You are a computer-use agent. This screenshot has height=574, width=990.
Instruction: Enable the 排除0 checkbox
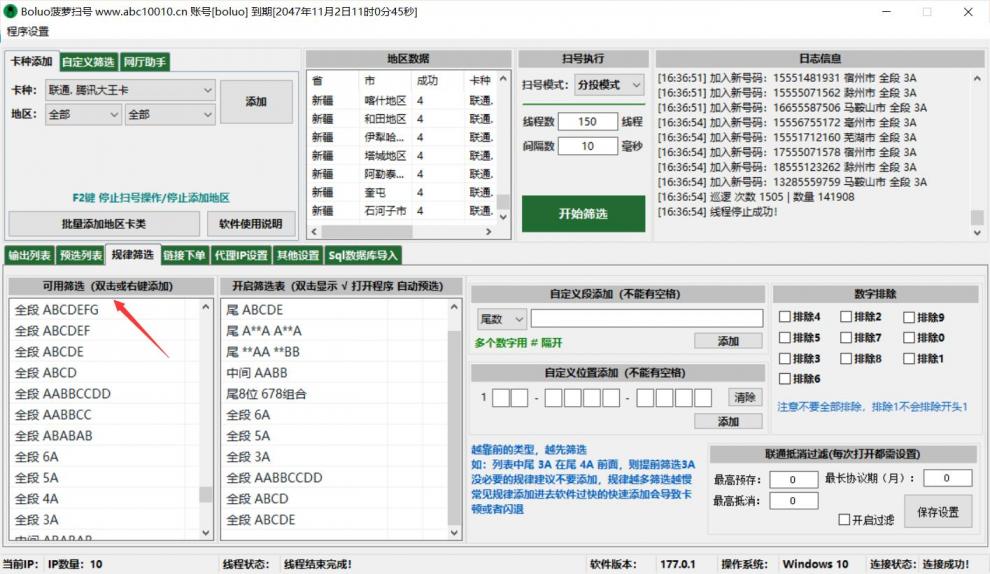click(x=909, y=338)
